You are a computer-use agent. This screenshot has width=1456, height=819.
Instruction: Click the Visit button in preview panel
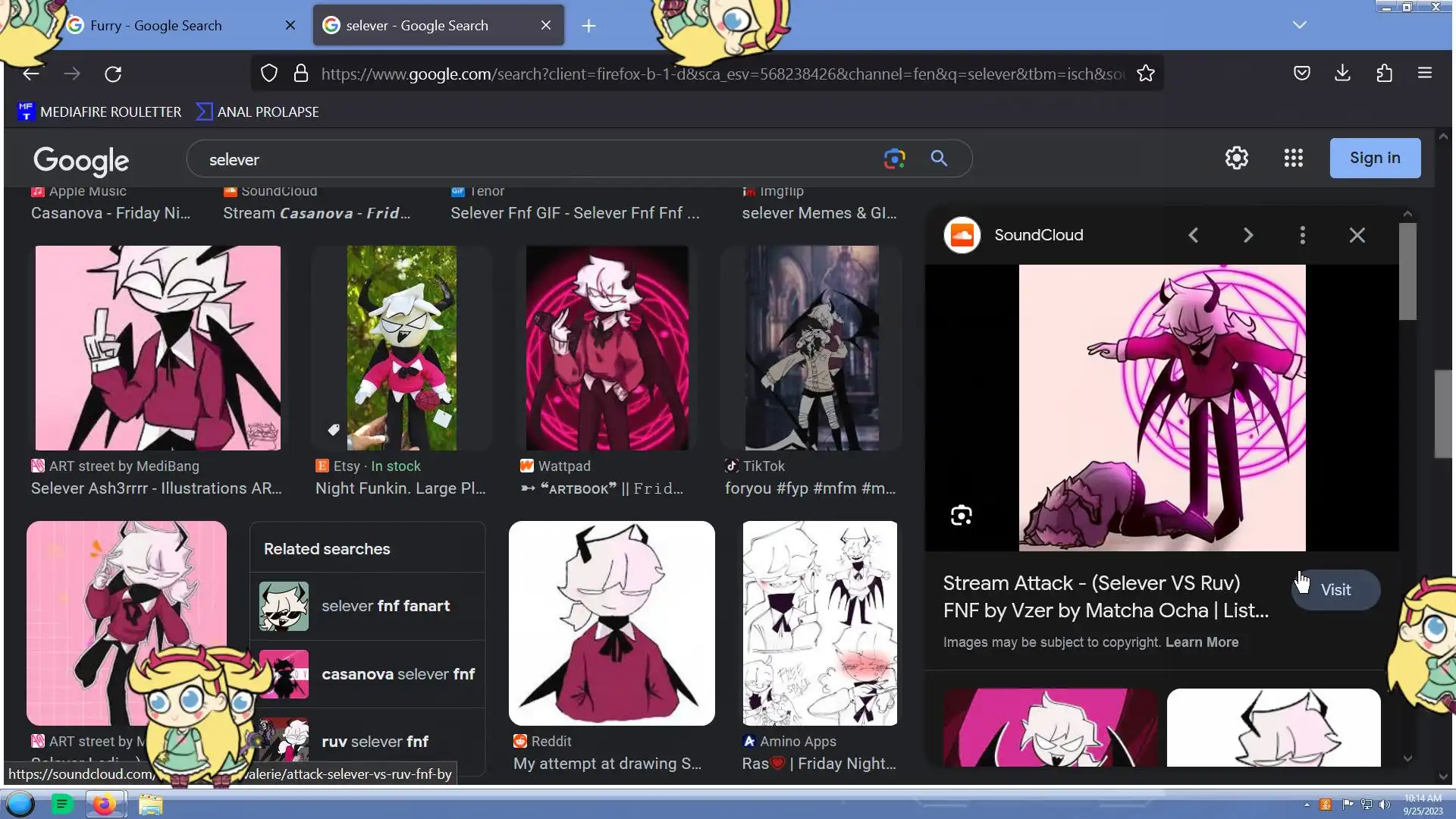(1335, 590)
